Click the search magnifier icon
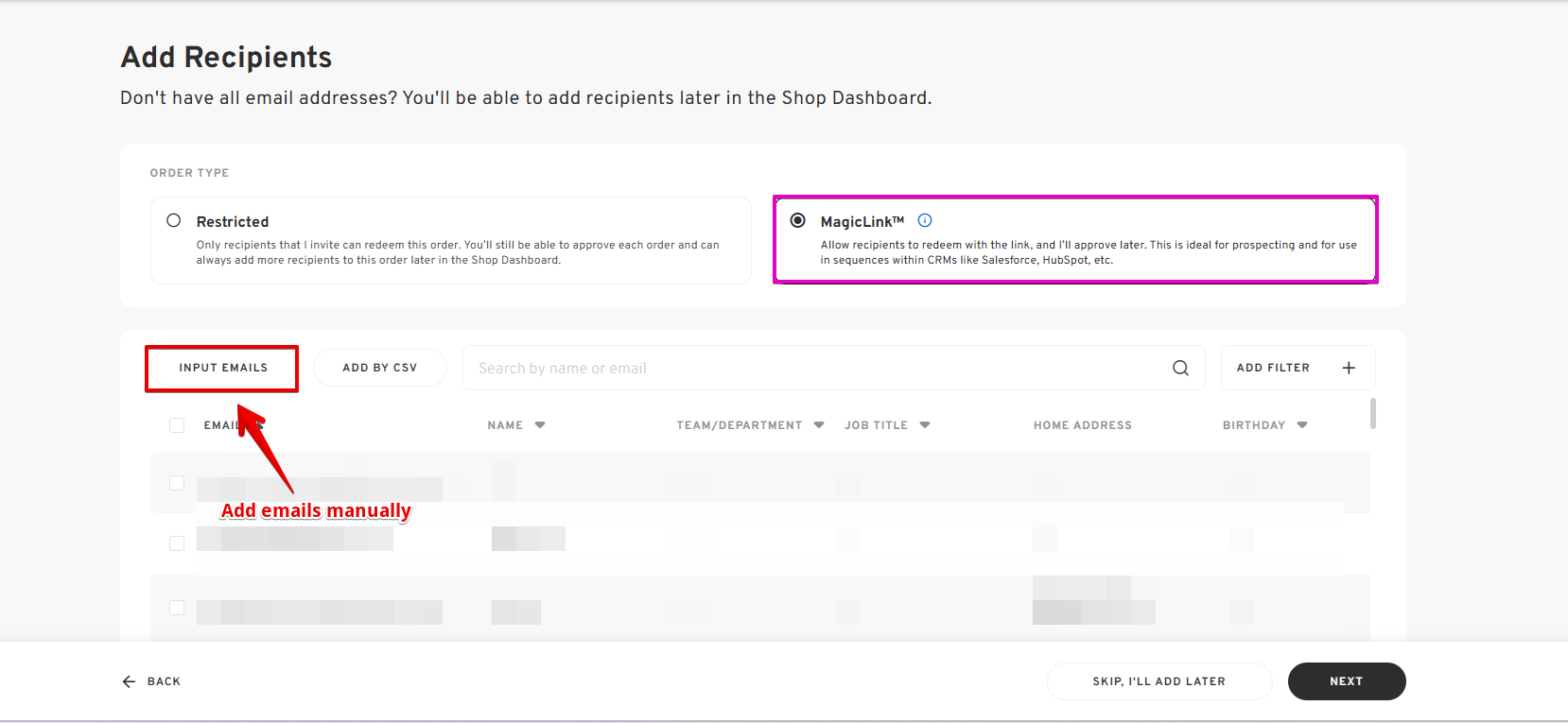 pyautogui.click(x=1180, y=368)
